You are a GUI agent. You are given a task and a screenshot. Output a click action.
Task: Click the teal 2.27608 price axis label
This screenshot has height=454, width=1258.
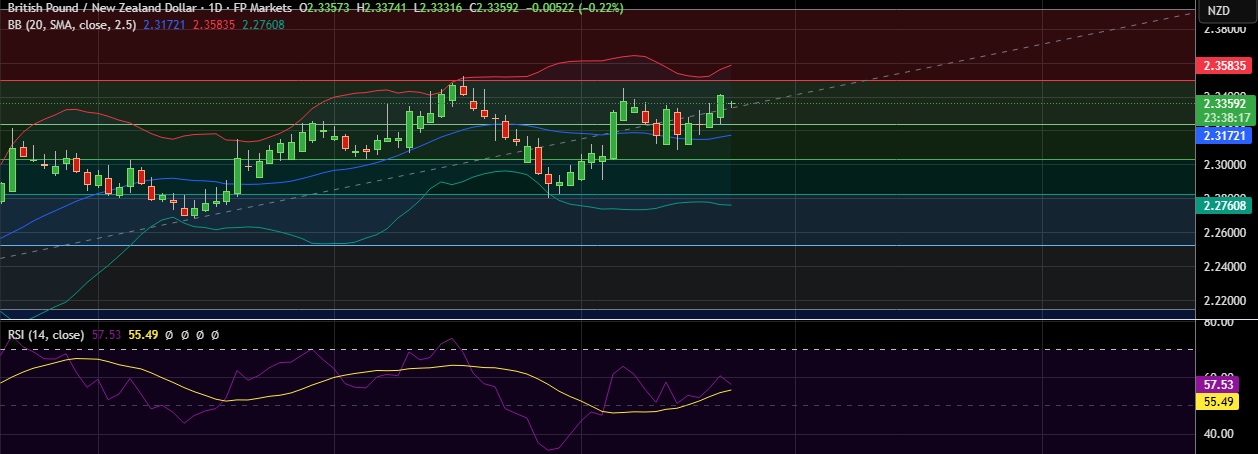(1223, 205)
